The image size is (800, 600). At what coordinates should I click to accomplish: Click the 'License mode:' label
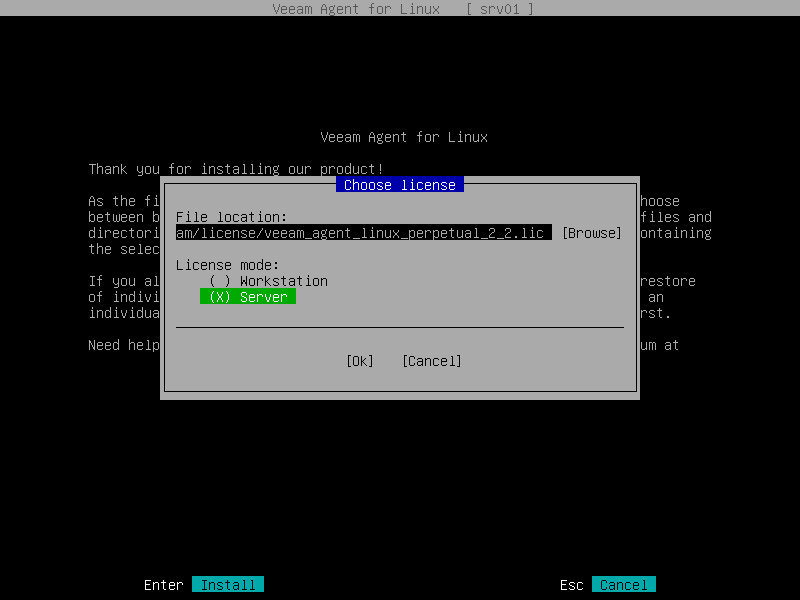pyautogui.click(x=228, y=265)
